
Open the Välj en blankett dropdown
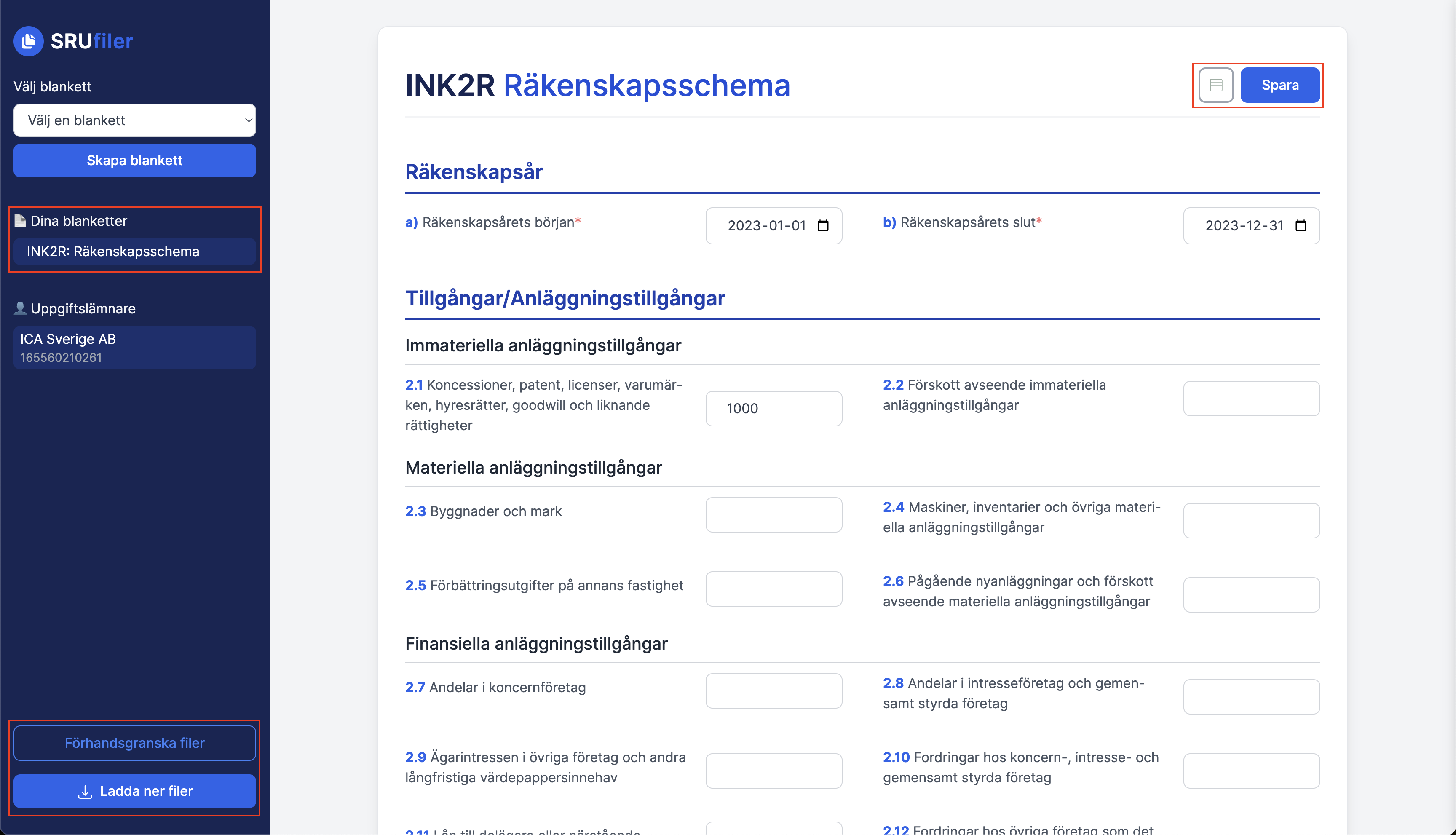pos(135,120)
